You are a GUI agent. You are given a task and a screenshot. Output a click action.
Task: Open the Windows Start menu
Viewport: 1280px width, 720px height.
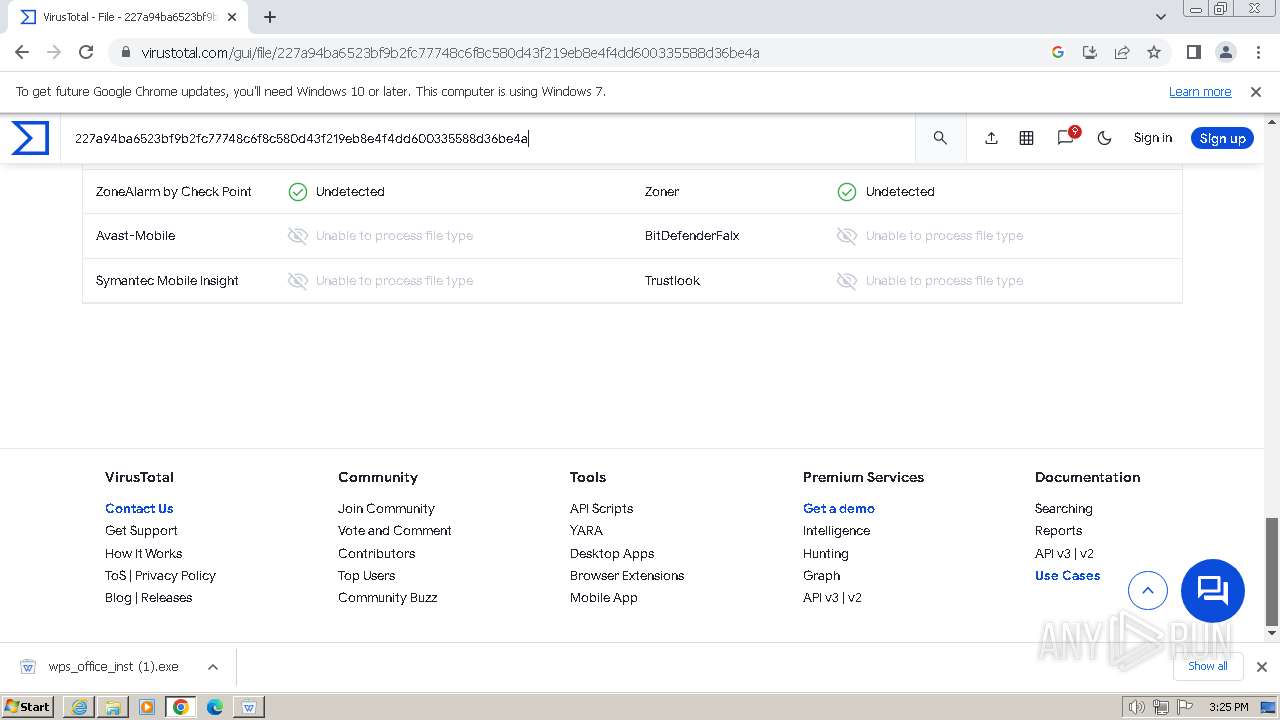point(27,706)
